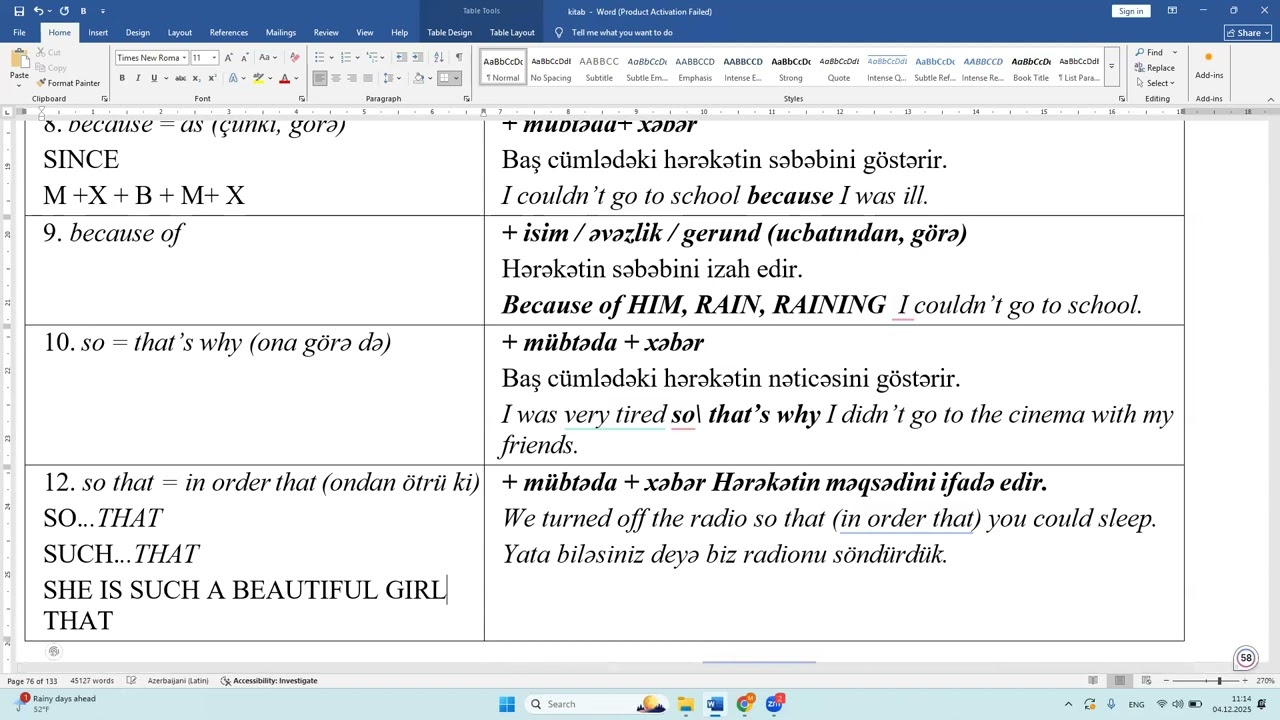Toggle Superscript formatting
Viewport: 1280px width, 720px height.
(x=211, y=78)
